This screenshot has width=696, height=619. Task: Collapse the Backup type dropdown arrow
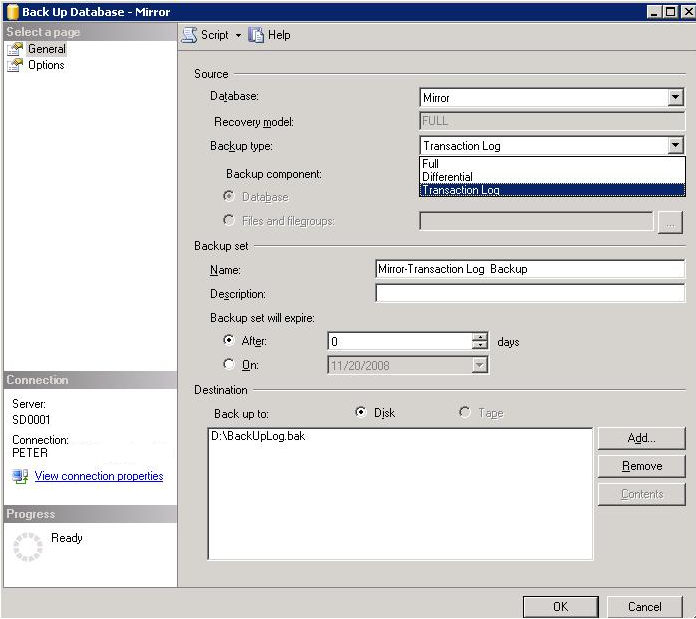coord(675,145)
